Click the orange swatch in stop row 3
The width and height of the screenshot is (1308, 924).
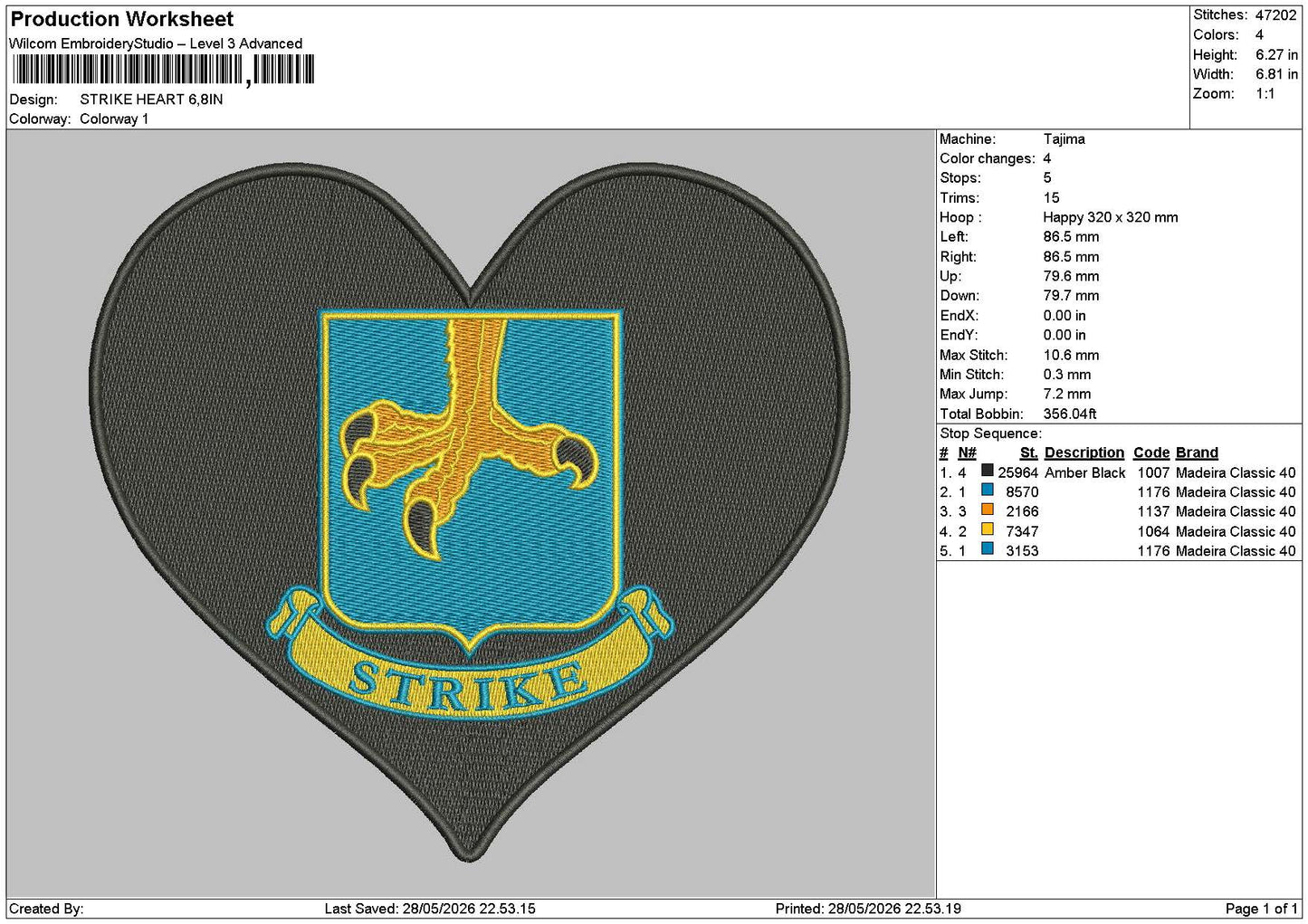click(x=988, y=510)
